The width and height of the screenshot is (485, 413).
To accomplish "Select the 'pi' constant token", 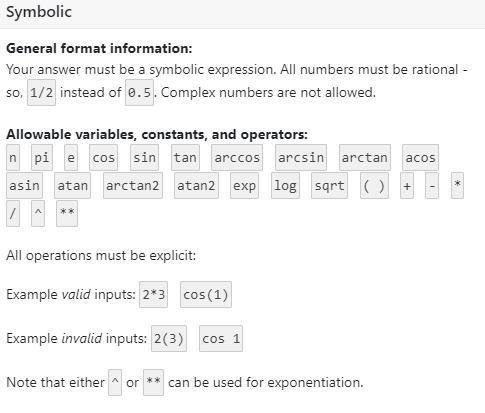I will [x=42, y=157].
